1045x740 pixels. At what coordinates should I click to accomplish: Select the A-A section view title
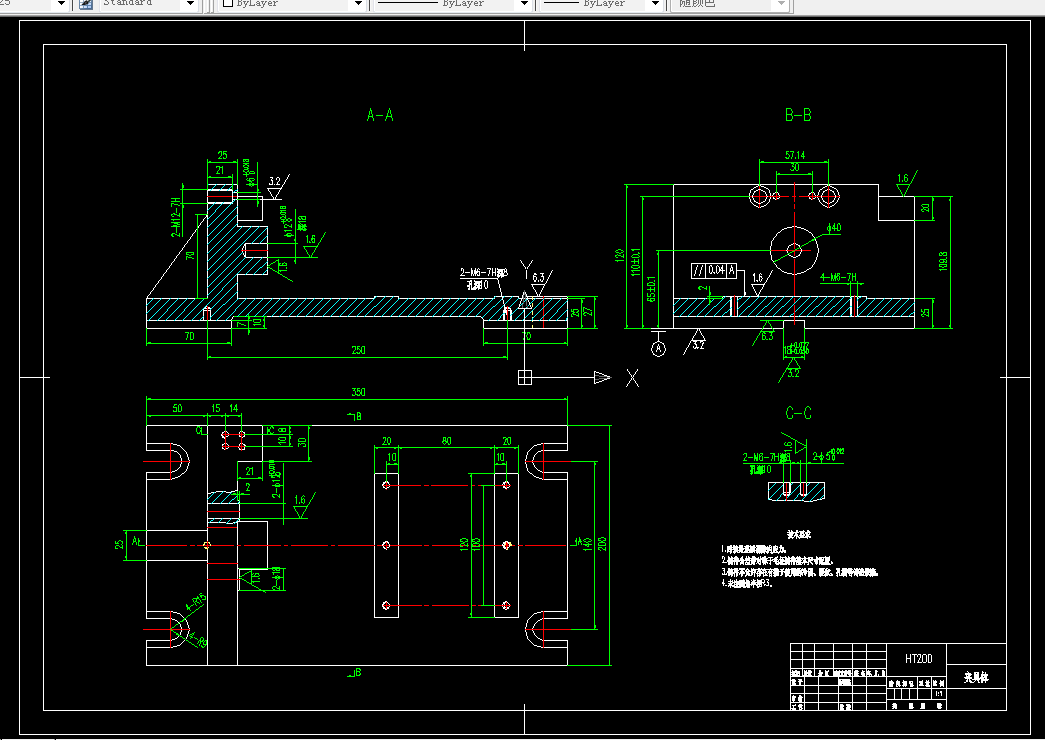(x=380, y=115)
